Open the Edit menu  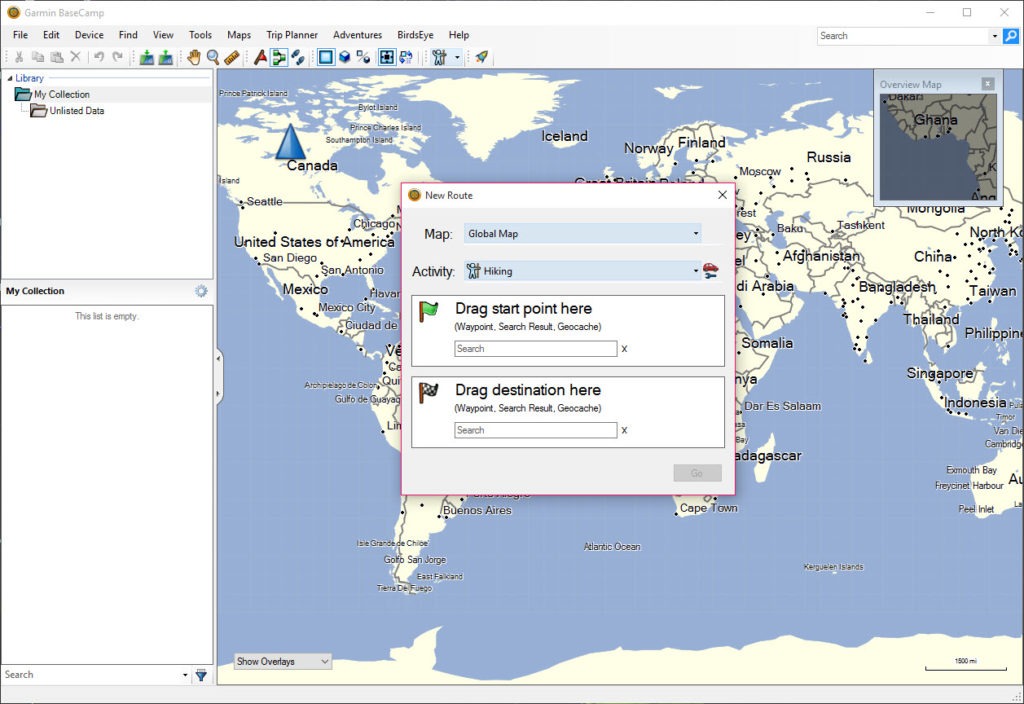51,35
